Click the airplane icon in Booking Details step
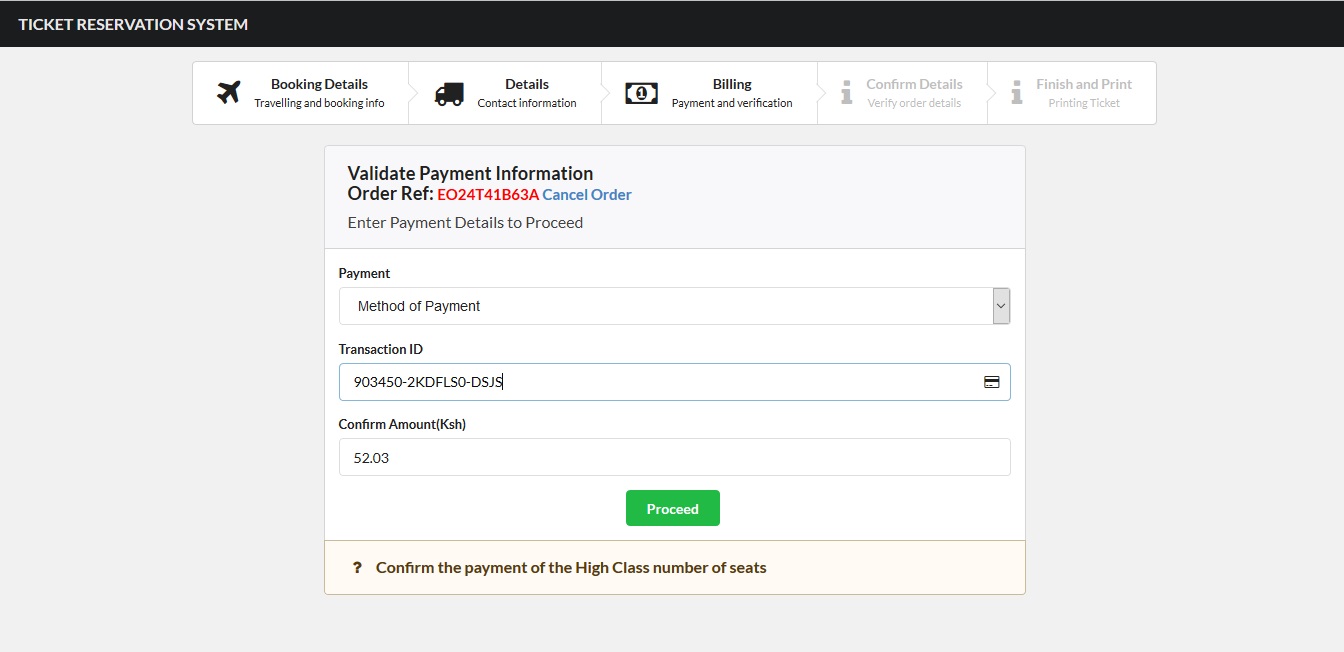The width and height of the screenshot is (1344, 652). pyautogui.click(x=229, y=93)
